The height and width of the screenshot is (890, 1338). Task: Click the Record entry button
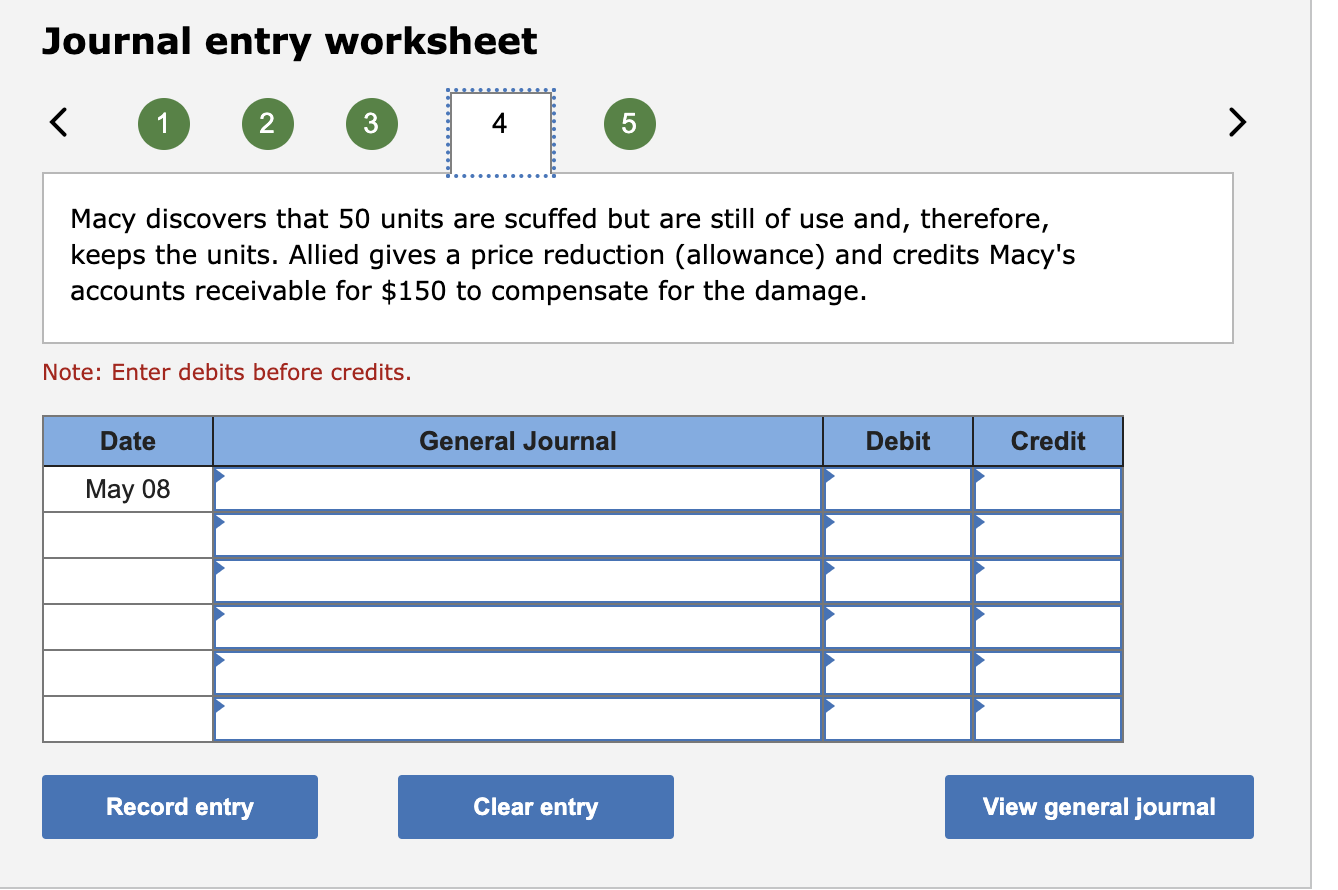(180, 807)
